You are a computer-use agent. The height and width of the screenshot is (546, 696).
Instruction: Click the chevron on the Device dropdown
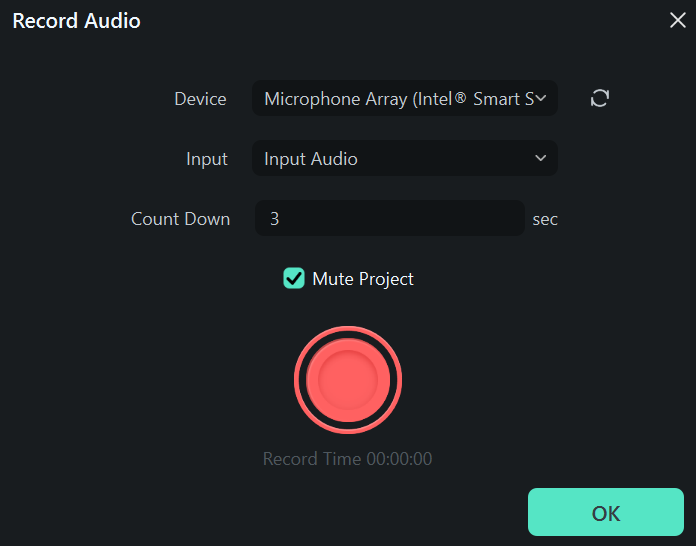(541, 98)
